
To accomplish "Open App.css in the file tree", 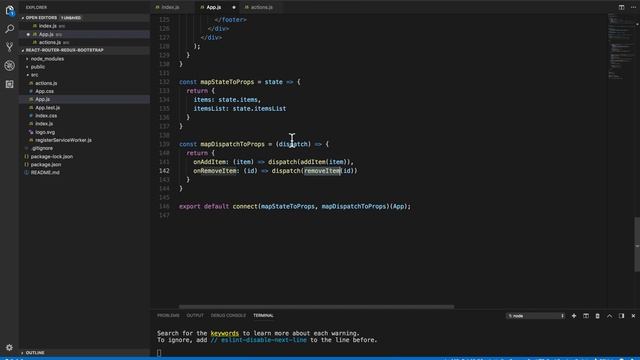I will click(44, 91).
